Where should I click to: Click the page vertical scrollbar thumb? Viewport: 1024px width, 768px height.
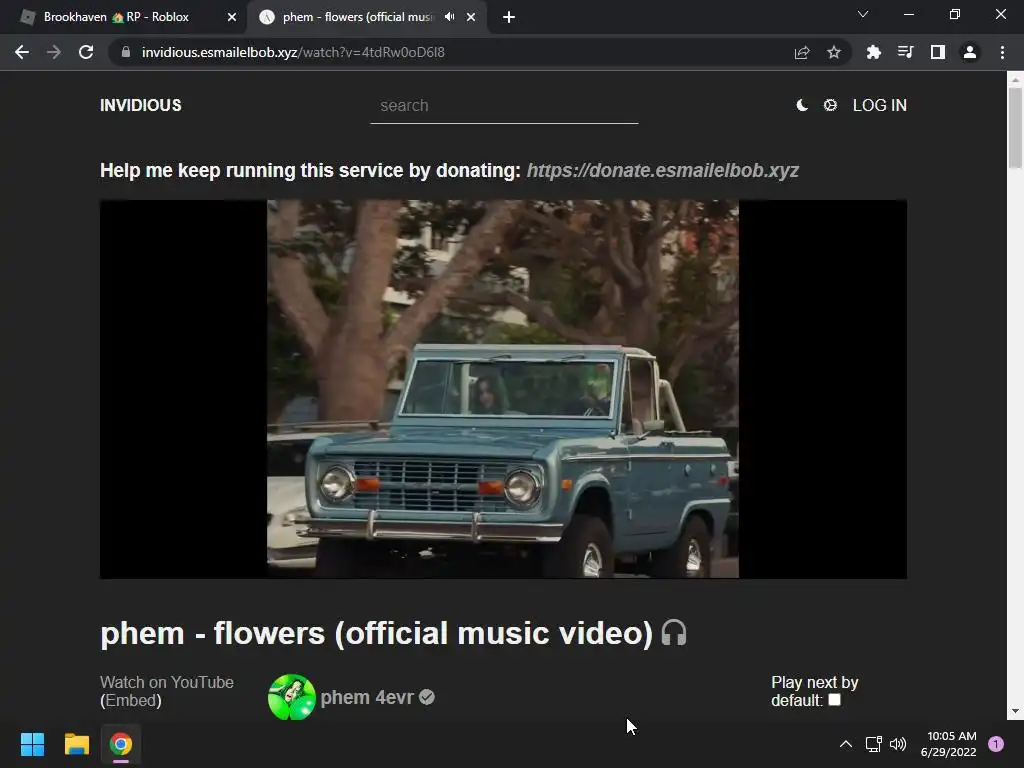pos(1015,127)
